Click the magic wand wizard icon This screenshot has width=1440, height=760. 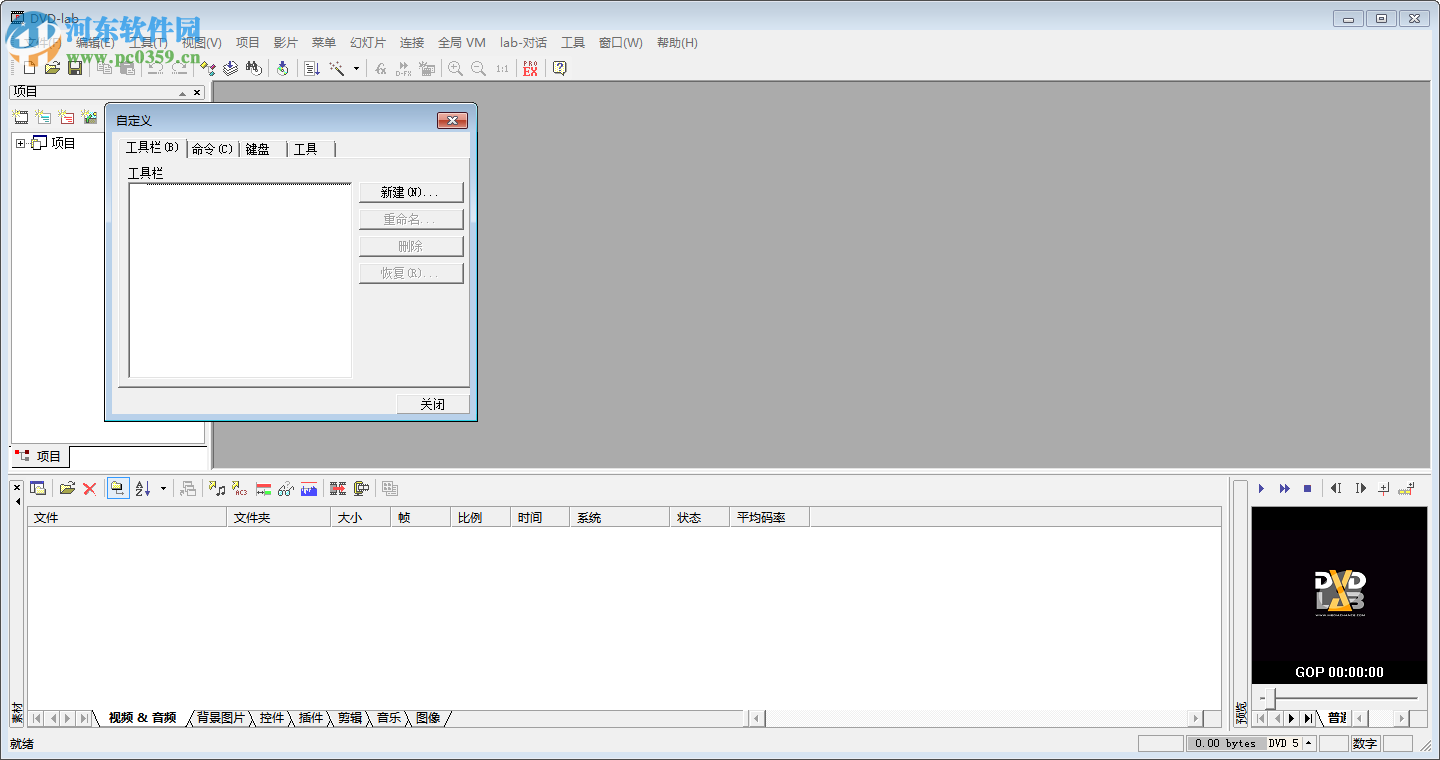pyautogui.click(x=337, y=68)
